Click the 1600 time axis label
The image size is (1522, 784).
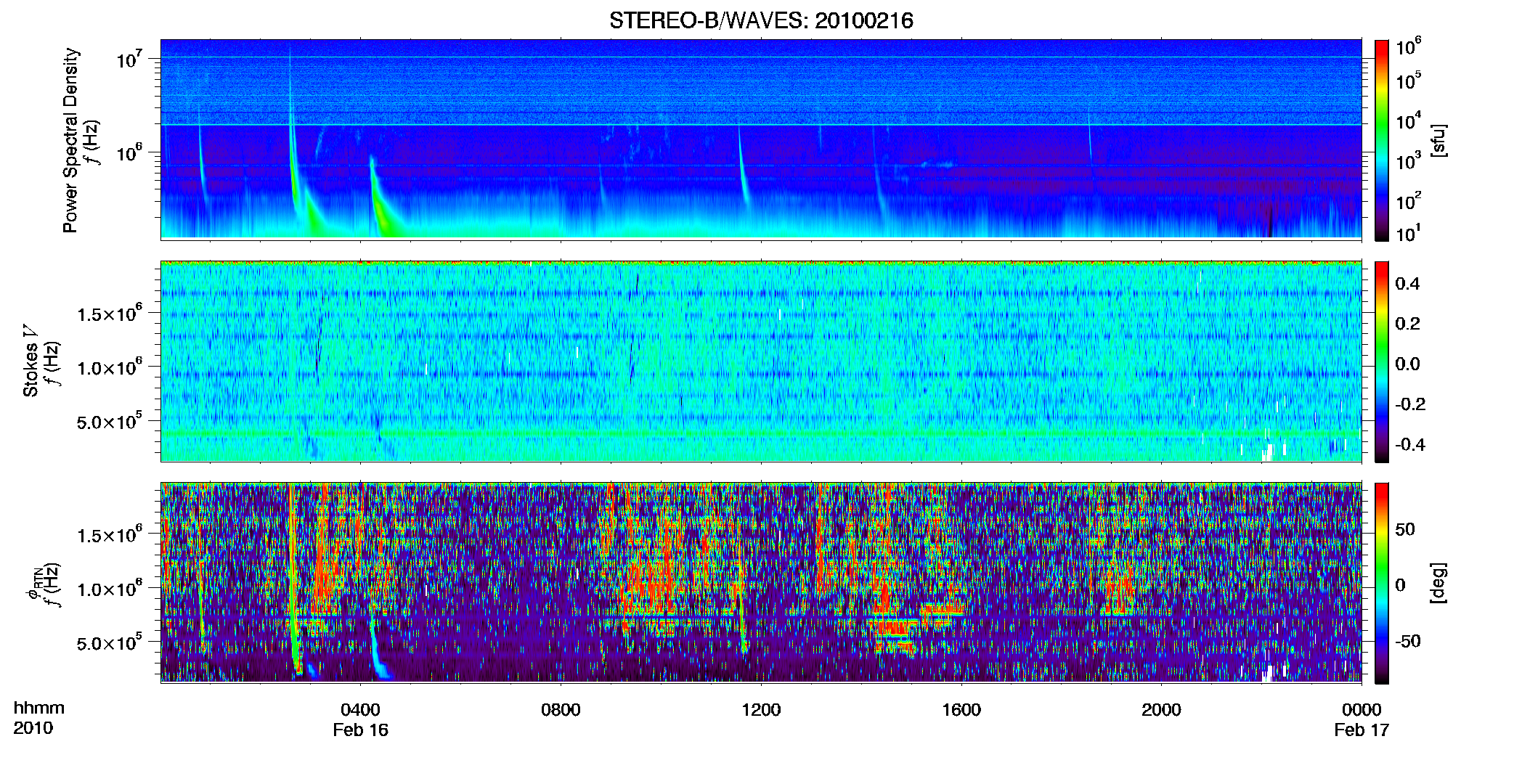click(x=961, y=710)
